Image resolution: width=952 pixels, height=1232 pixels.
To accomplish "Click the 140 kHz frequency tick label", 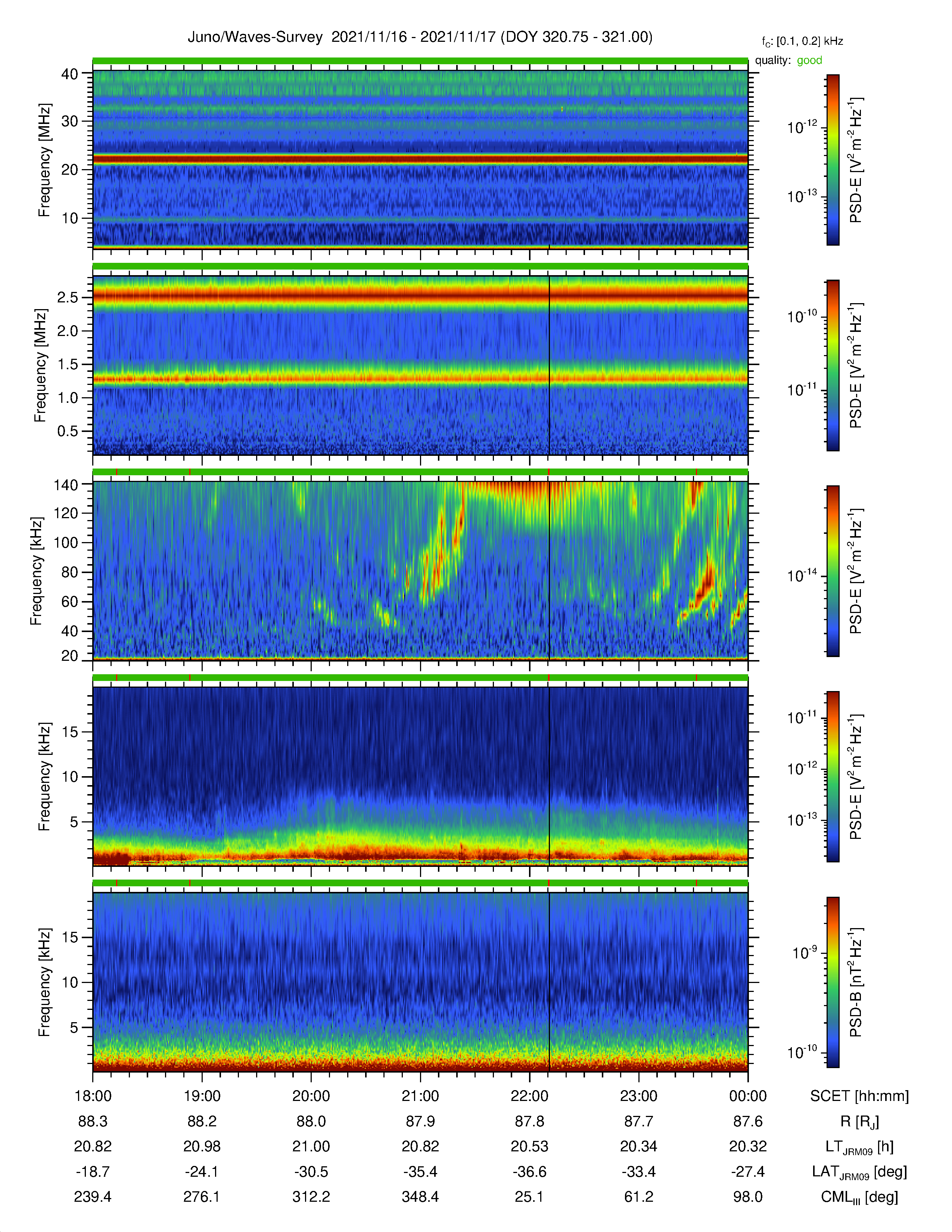I will 65,485.
